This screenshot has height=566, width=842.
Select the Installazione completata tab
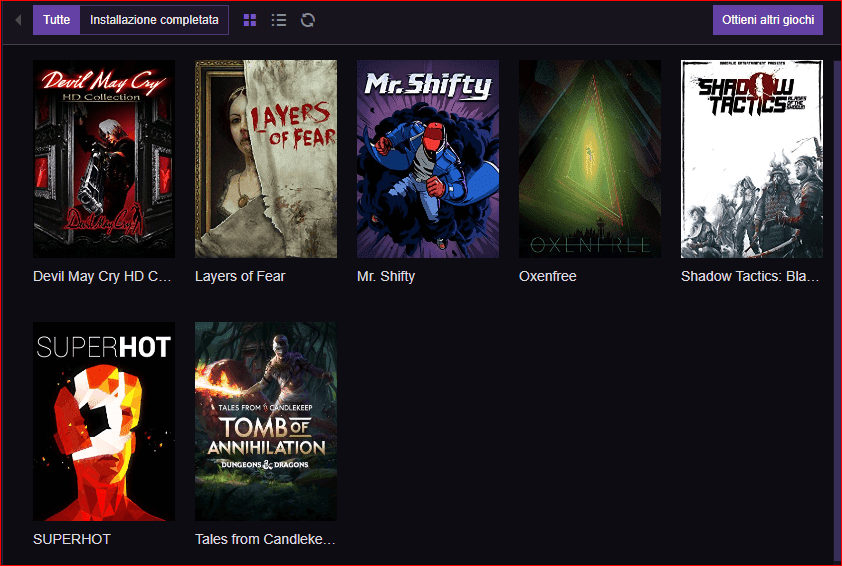(x=154, y=20)
